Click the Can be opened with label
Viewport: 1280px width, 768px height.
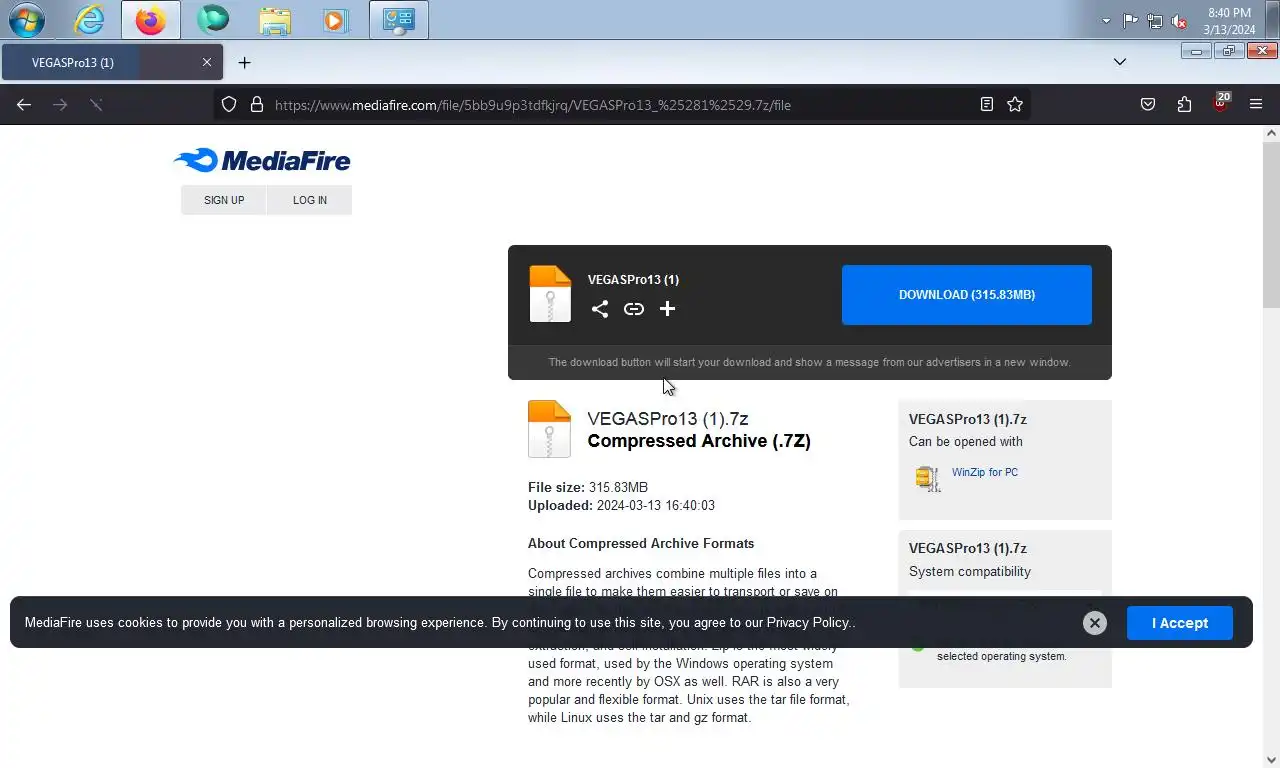click(x=966, y=442)
